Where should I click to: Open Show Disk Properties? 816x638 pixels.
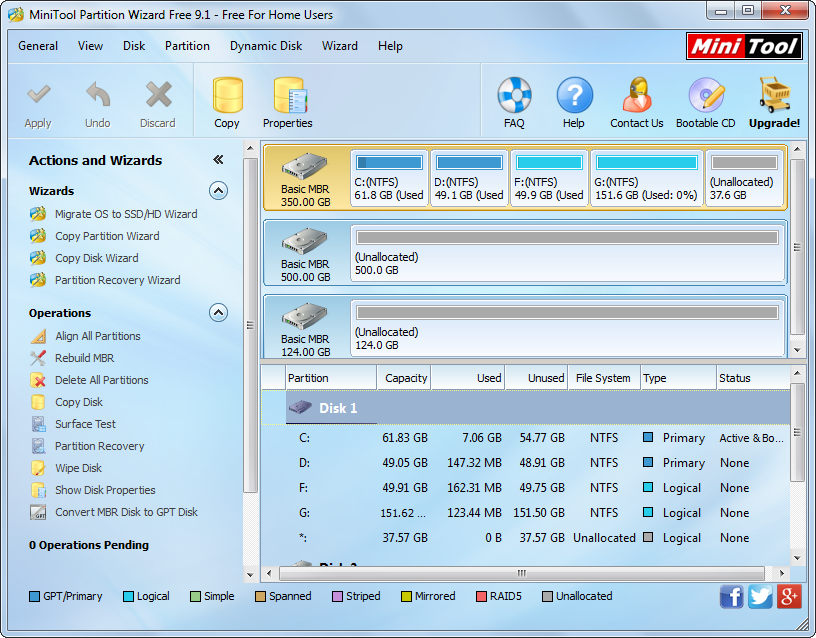(x=105, y=490)
